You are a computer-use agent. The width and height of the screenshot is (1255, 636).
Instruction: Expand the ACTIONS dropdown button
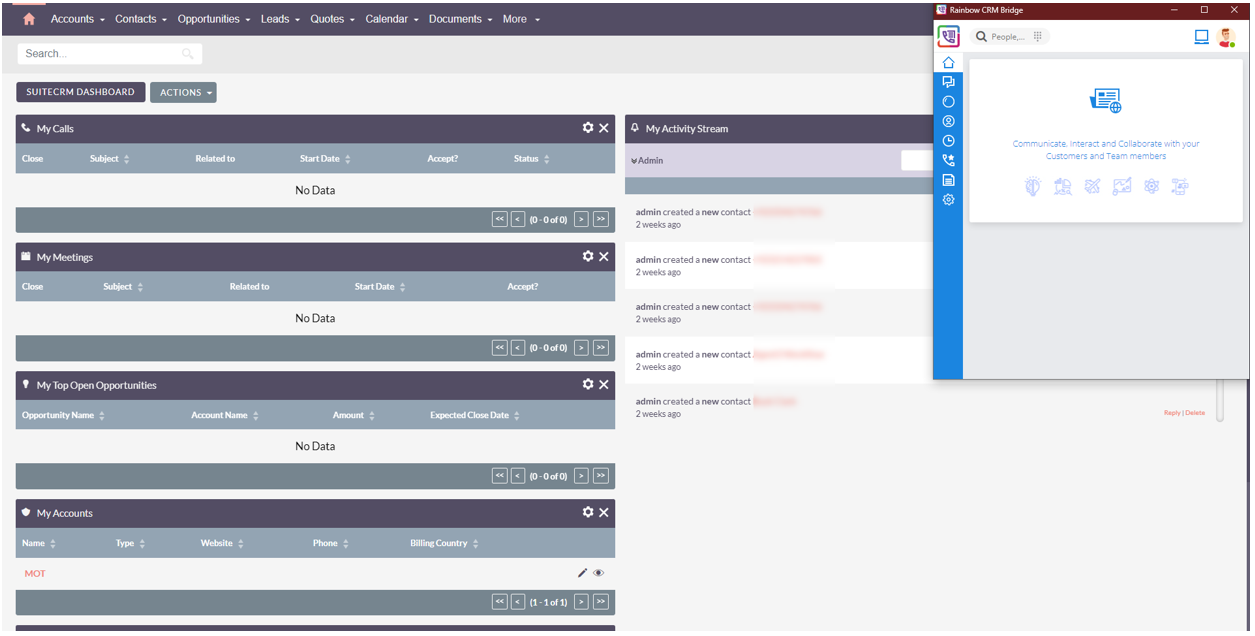pyautogui.click(x=183, y=92)
